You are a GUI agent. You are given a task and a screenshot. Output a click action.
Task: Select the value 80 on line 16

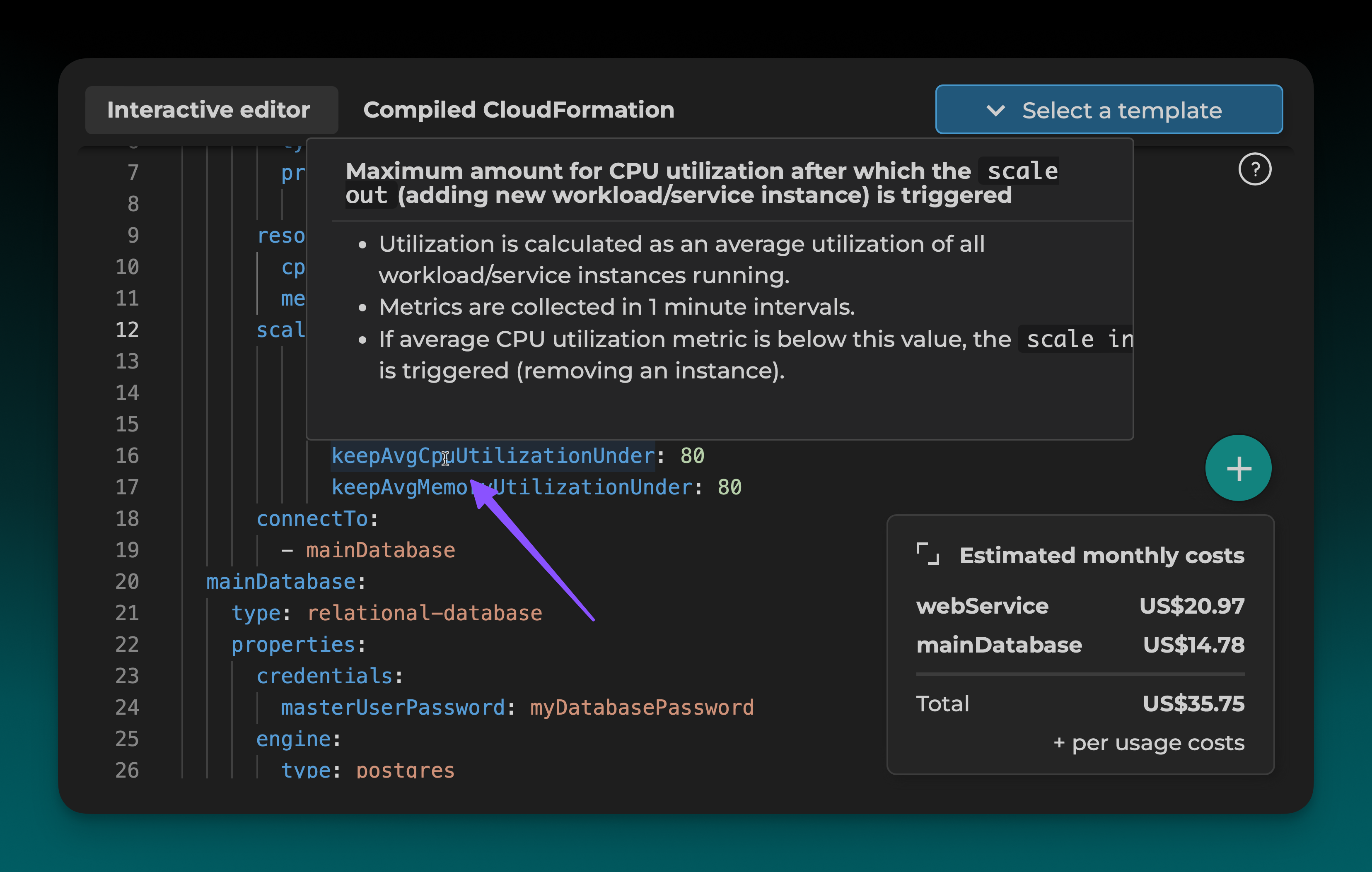pyautogui.click(x=692, y=455)
